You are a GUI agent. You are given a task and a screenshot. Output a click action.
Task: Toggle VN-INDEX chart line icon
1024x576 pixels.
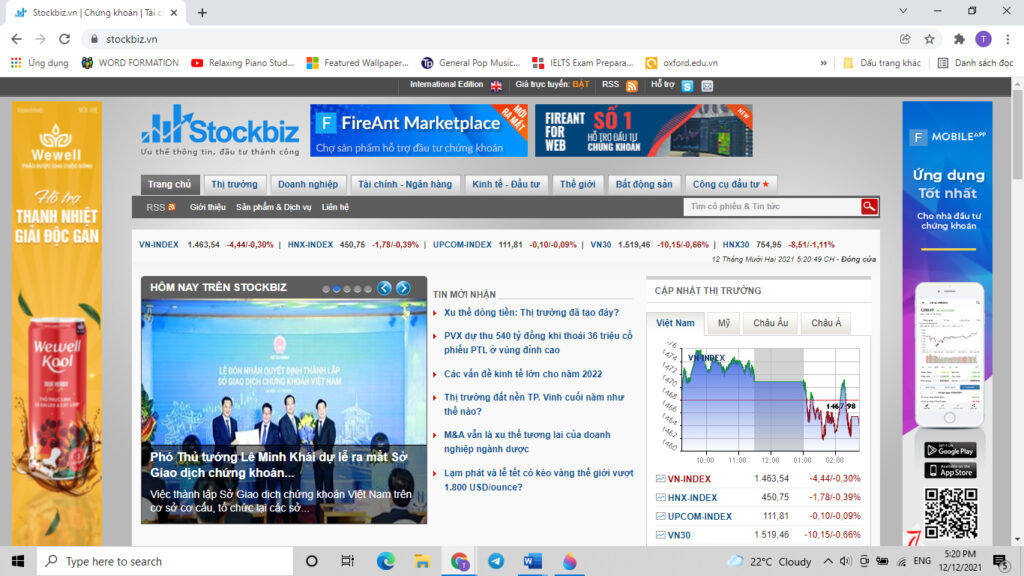click(660, 479)
